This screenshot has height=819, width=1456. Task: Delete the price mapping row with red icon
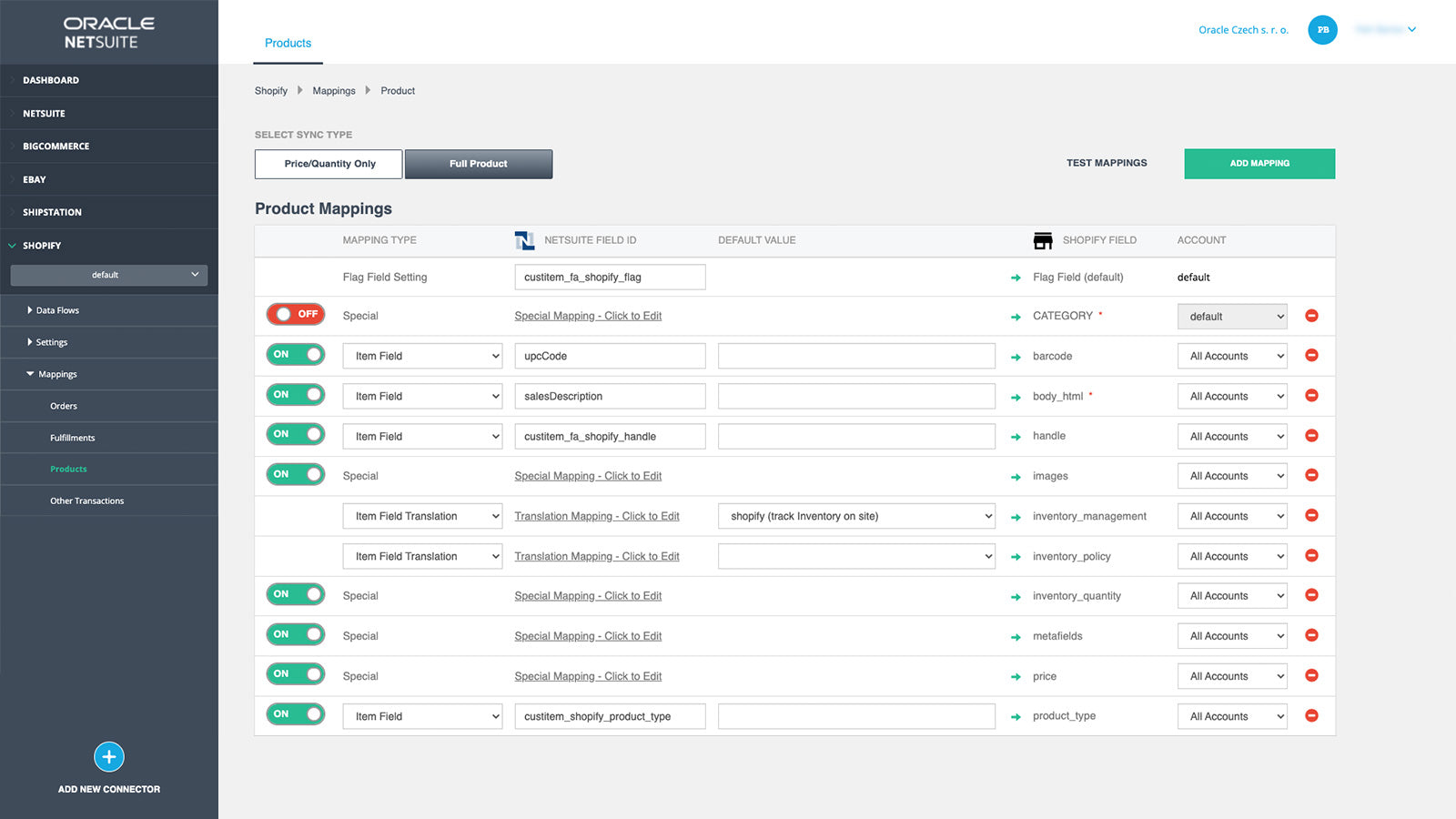click(x=1311, y=675)
